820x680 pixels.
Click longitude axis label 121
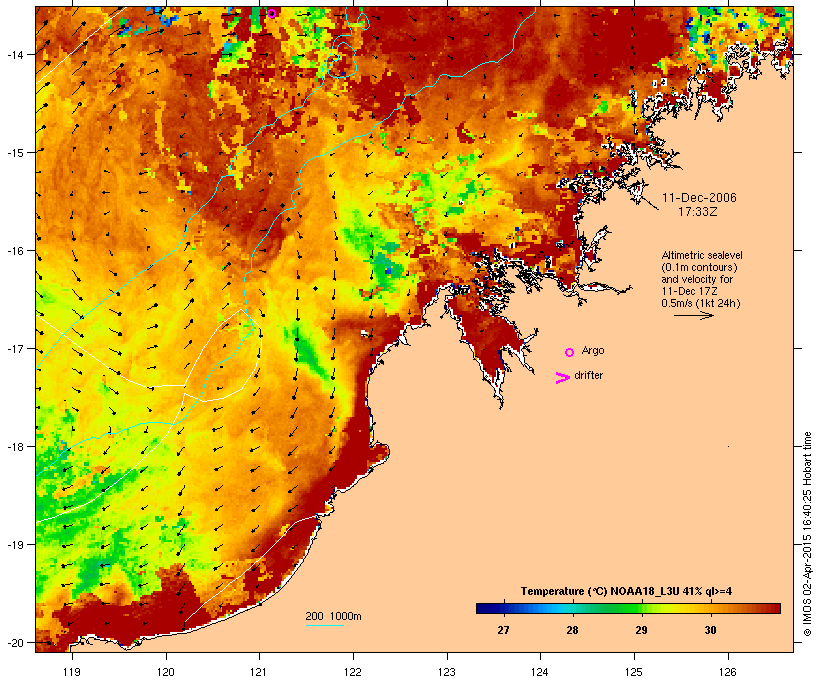coord(259,672)
